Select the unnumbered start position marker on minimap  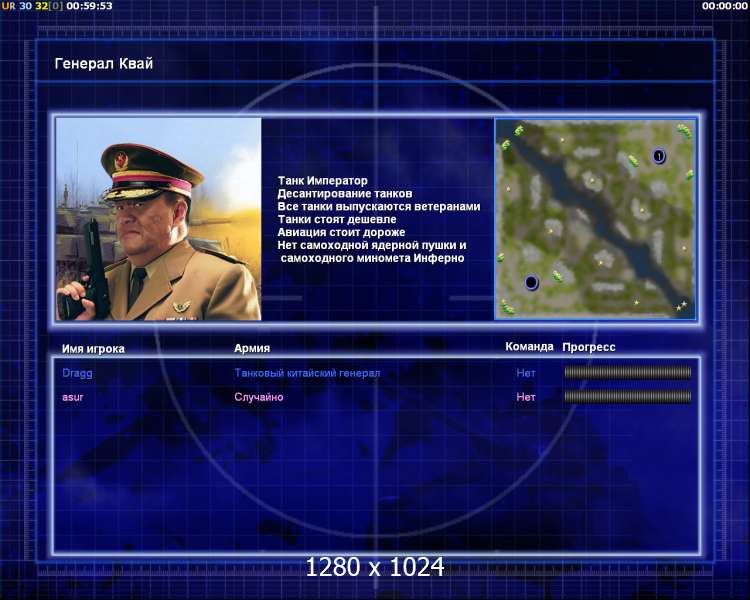click(x=531, y=282)
